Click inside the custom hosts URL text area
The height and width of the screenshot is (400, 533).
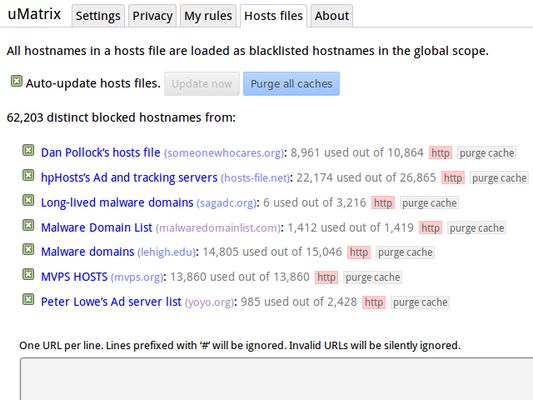[276, 379]
